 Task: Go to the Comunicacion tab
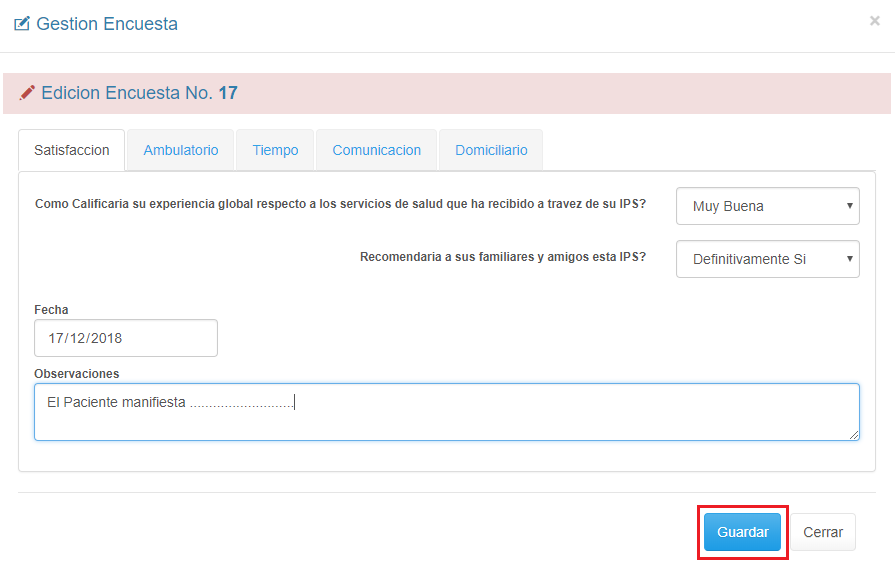pos(377,150)
